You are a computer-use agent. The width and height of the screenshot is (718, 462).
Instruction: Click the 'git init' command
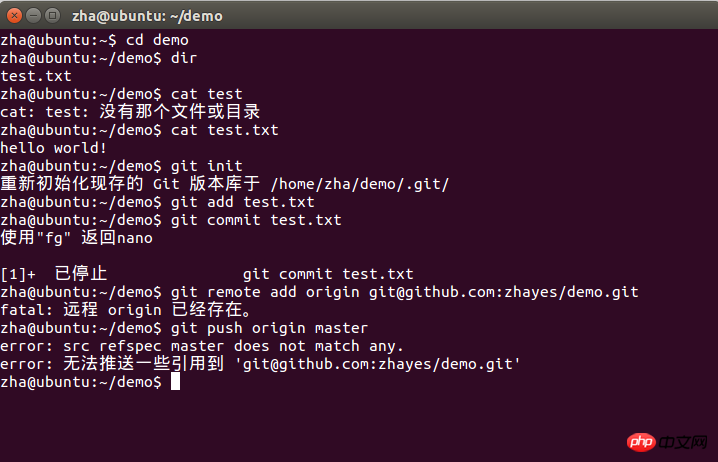tap(207, 166)
